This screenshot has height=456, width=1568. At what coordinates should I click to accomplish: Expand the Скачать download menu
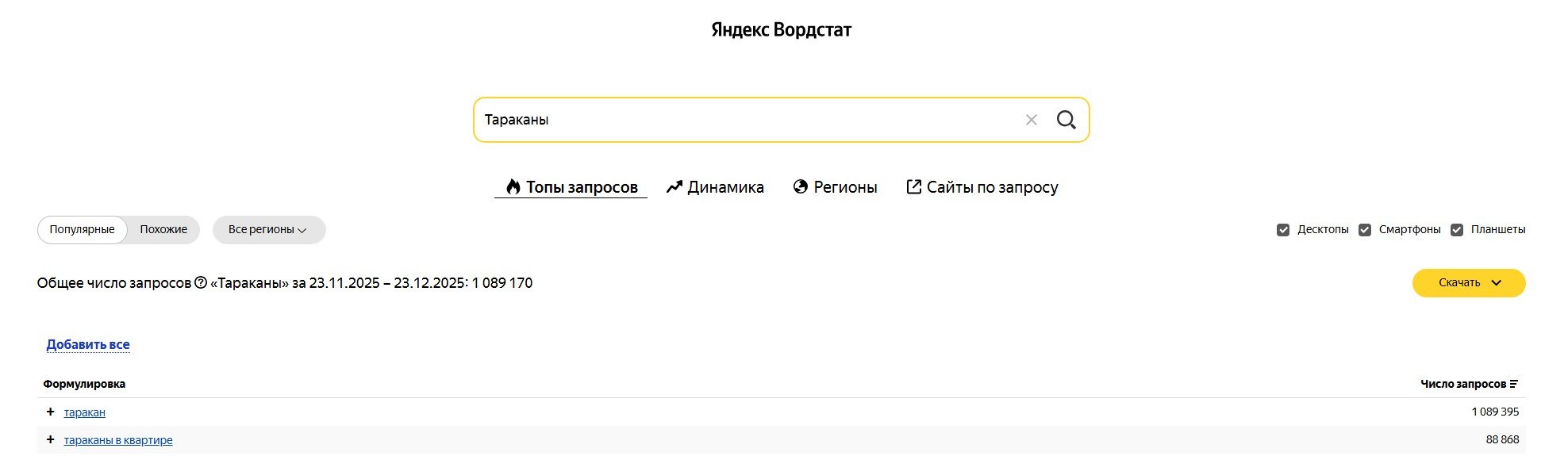point(1468,283)
